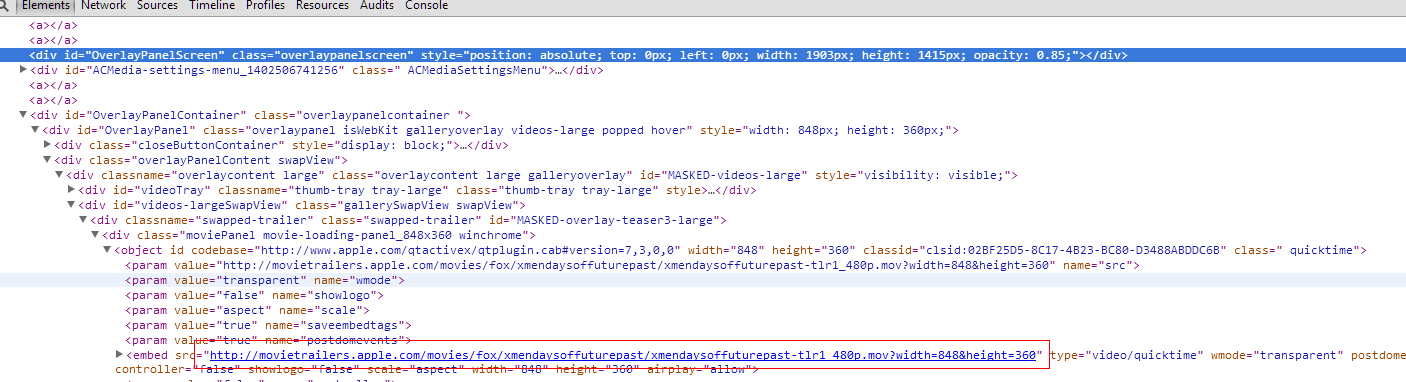Open the Sources tab
Screen dimensions: 1406x382
[x=157, y=5]
